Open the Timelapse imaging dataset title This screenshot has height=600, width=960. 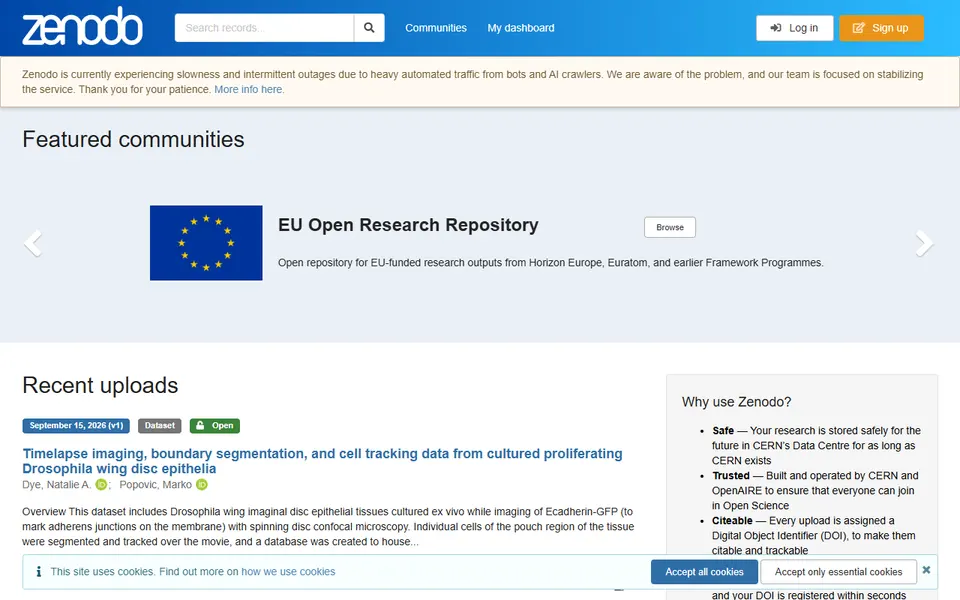[322, 461]
